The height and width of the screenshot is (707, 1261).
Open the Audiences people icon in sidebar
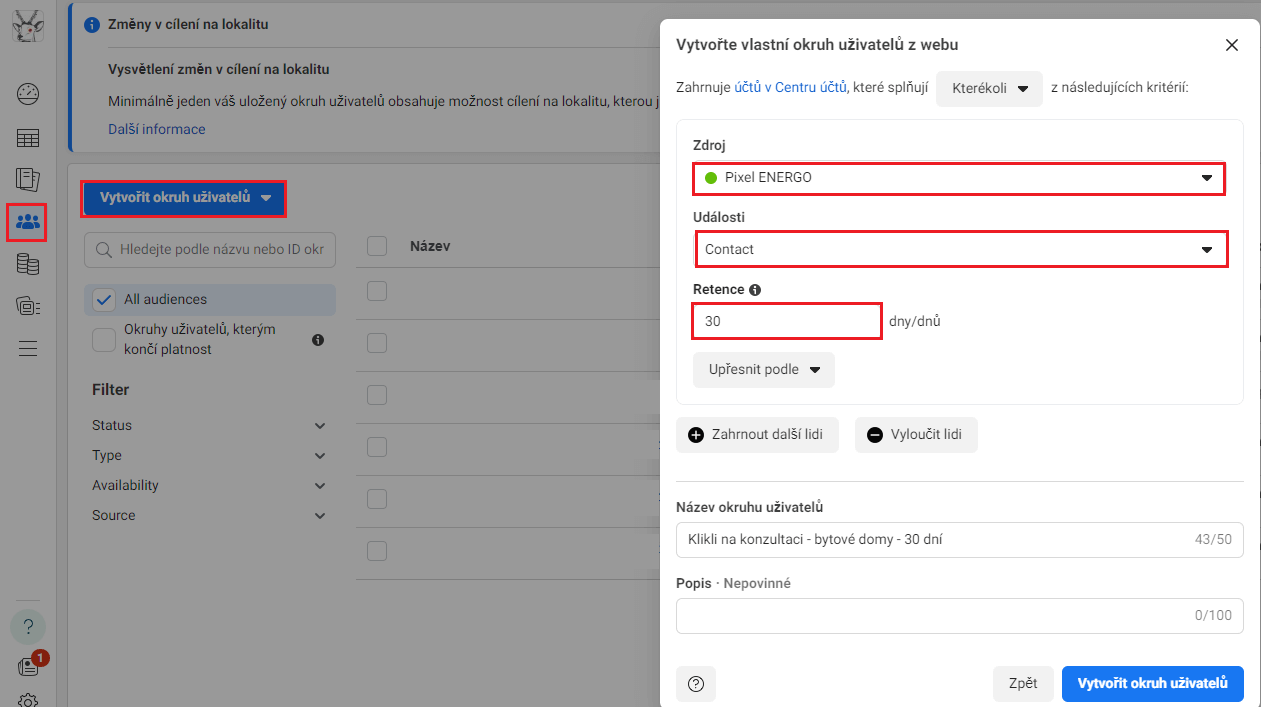(x=27, y=222)
